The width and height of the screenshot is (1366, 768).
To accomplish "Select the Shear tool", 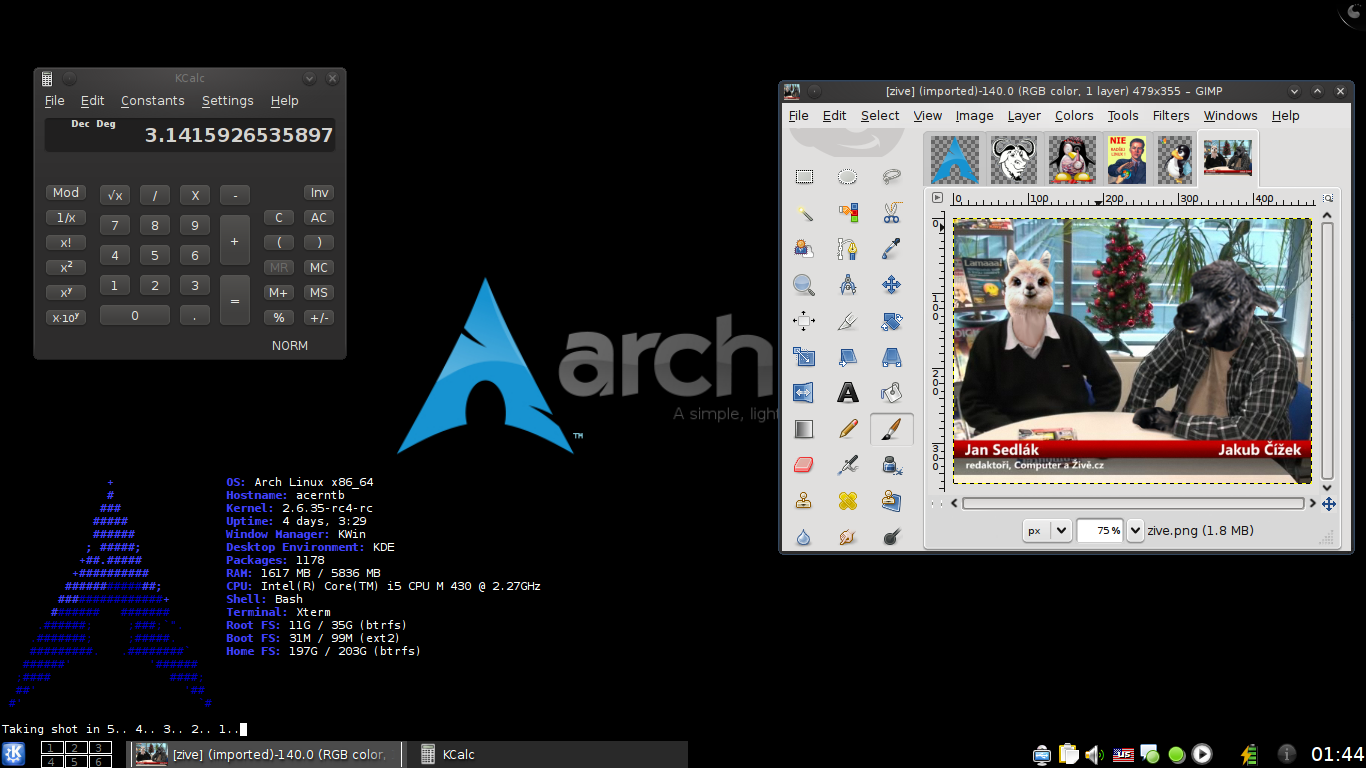I will (848, 357).
